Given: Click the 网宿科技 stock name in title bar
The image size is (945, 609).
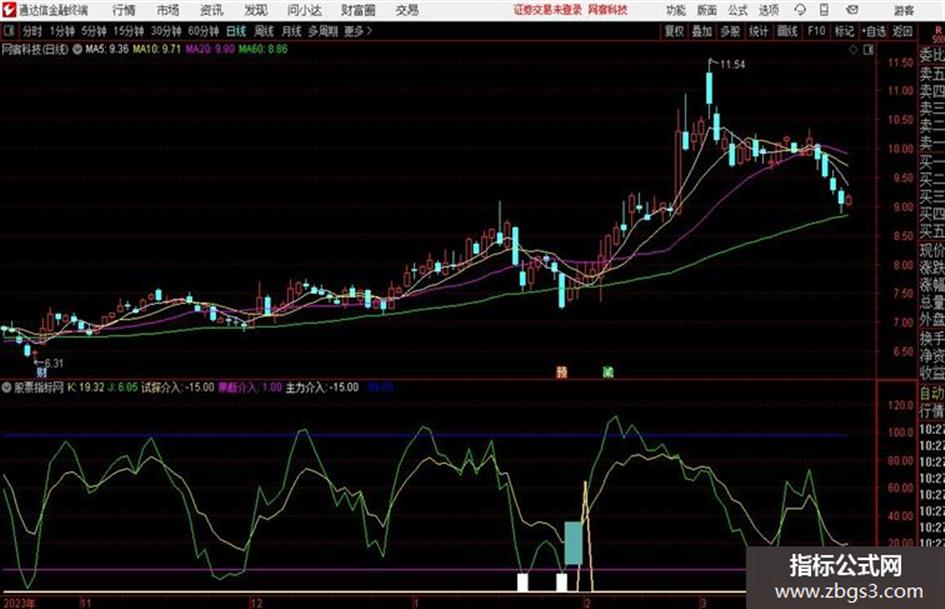Looking at the screenshot, I should (607, 10).
